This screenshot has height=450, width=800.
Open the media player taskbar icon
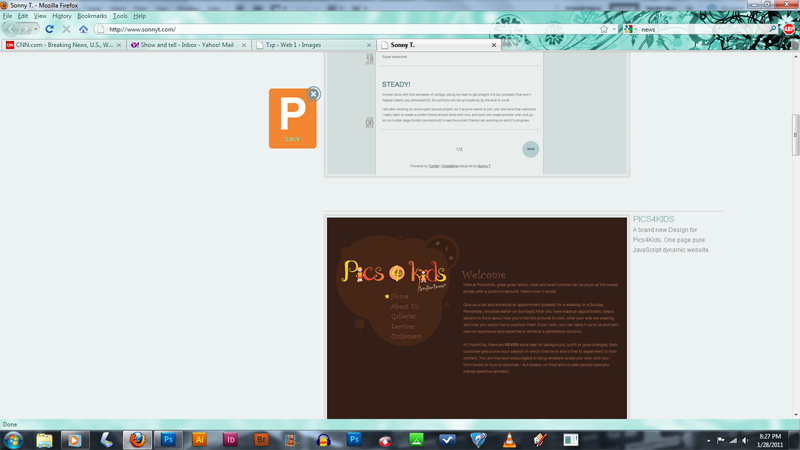point(74,440)
